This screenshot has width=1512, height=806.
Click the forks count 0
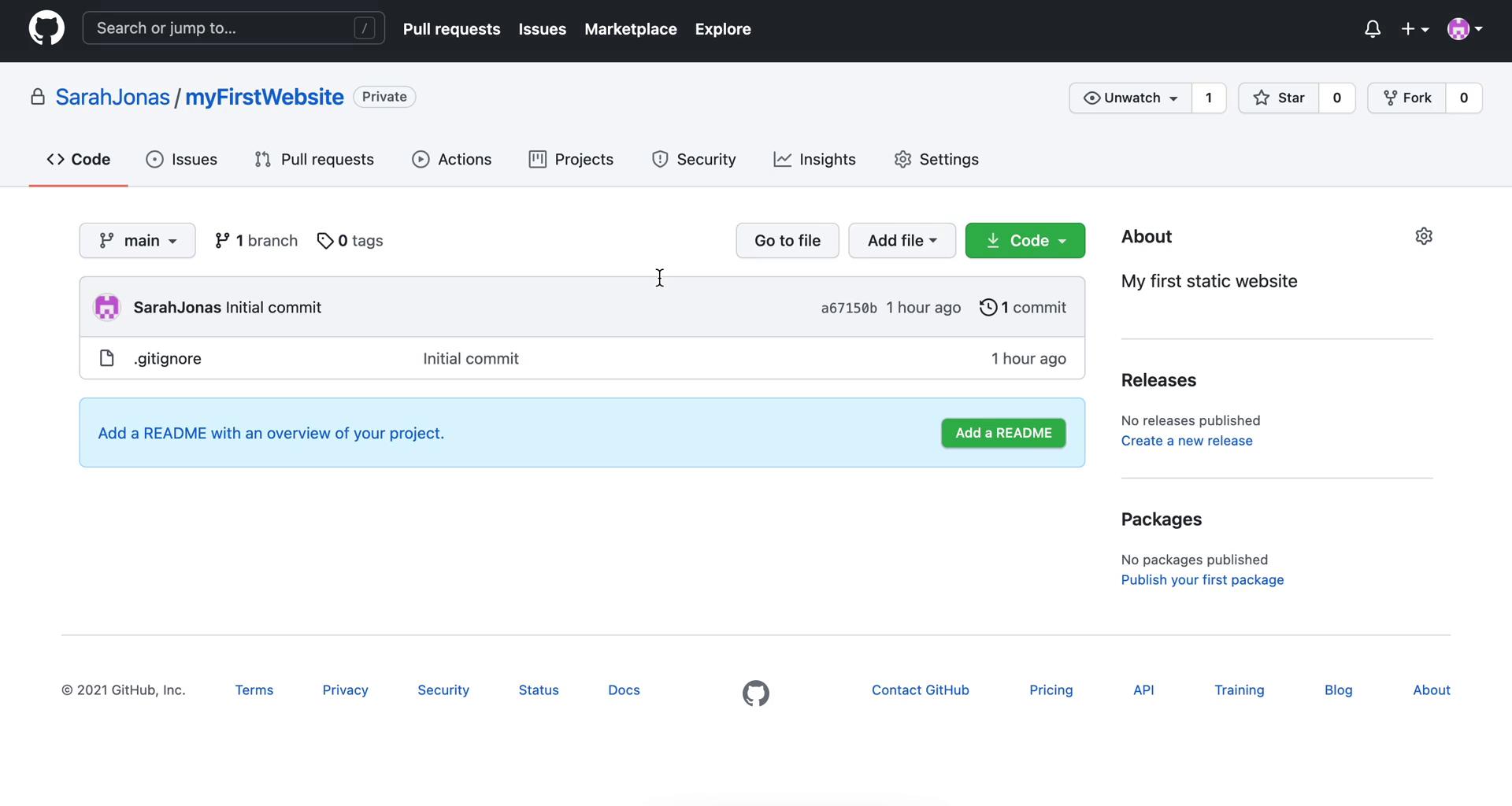pyautogui.click(x=1464, y=98)
